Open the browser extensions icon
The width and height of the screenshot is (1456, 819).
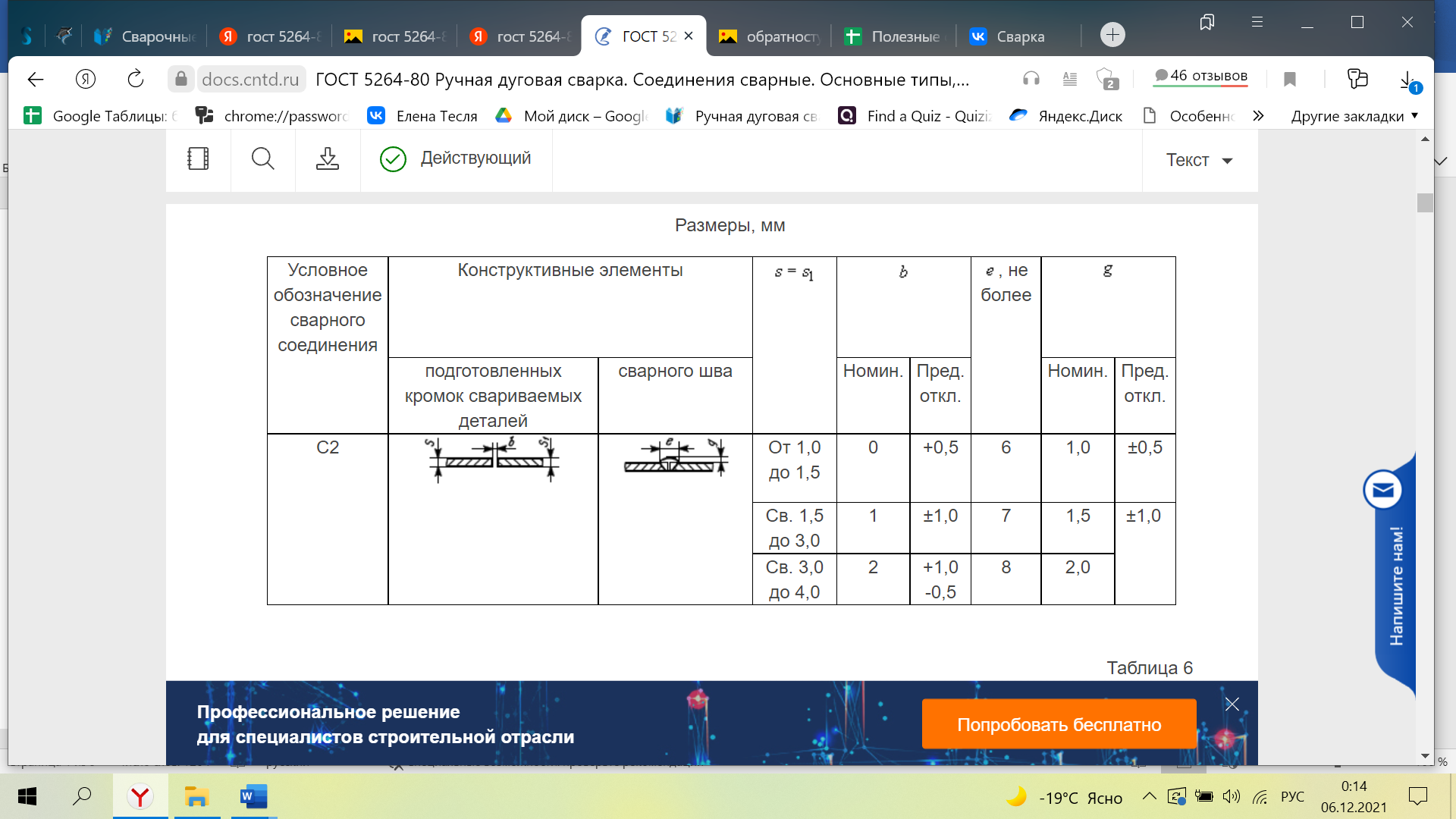click(x=1106, y=79)
